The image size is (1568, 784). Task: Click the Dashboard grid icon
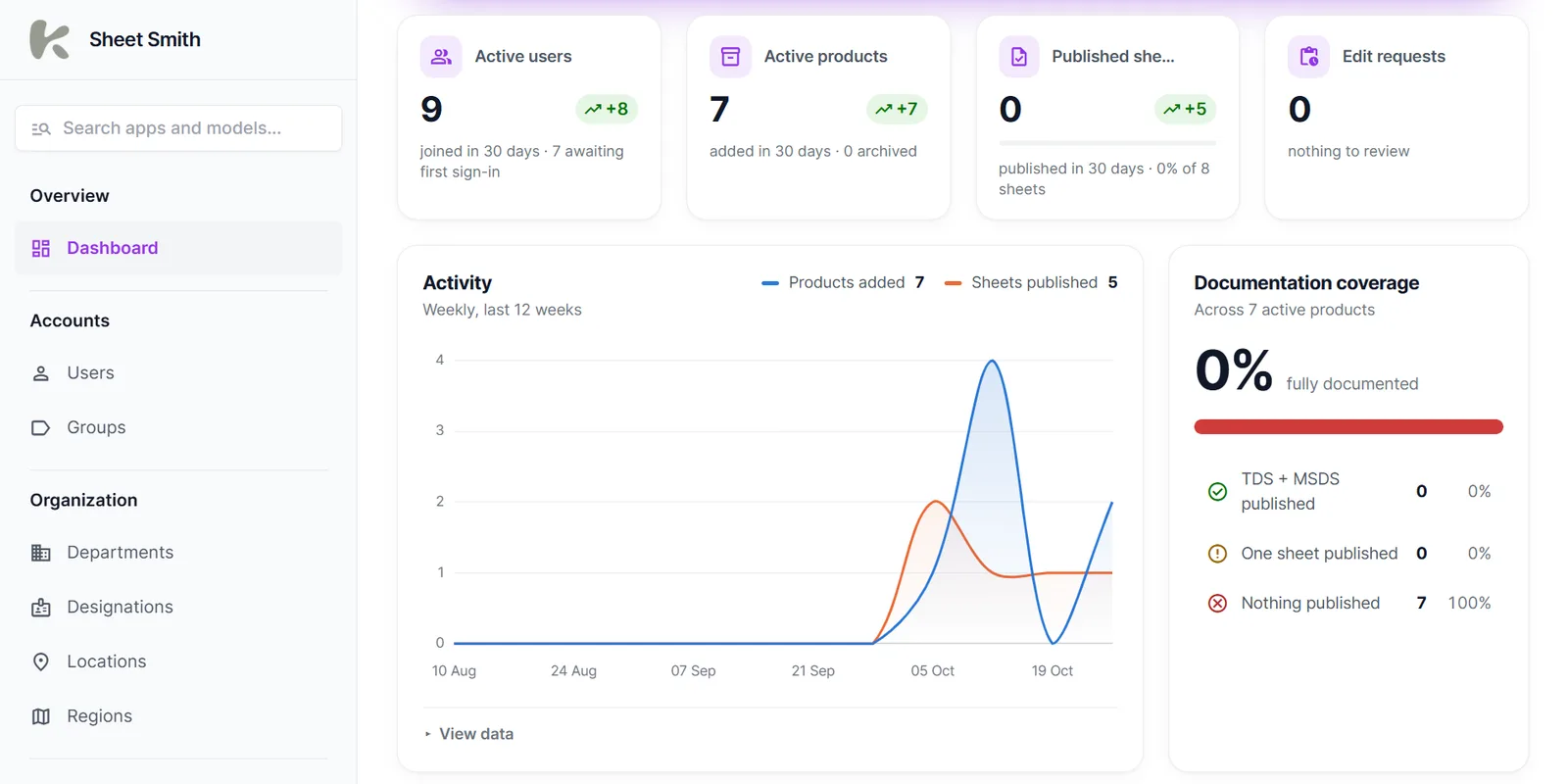(x=41, y=248)
